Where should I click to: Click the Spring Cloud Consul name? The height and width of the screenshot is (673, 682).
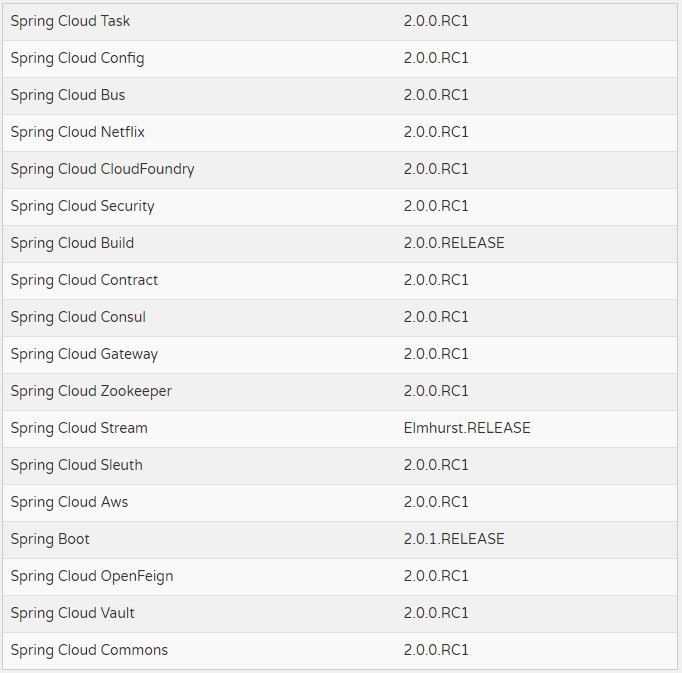coord(78,317)
